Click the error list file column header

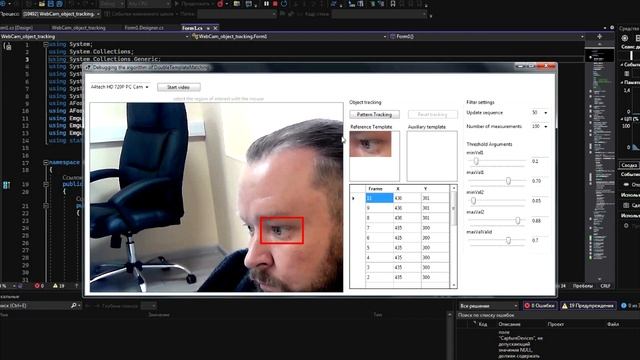pyautogui.click(x=613, y=324)
